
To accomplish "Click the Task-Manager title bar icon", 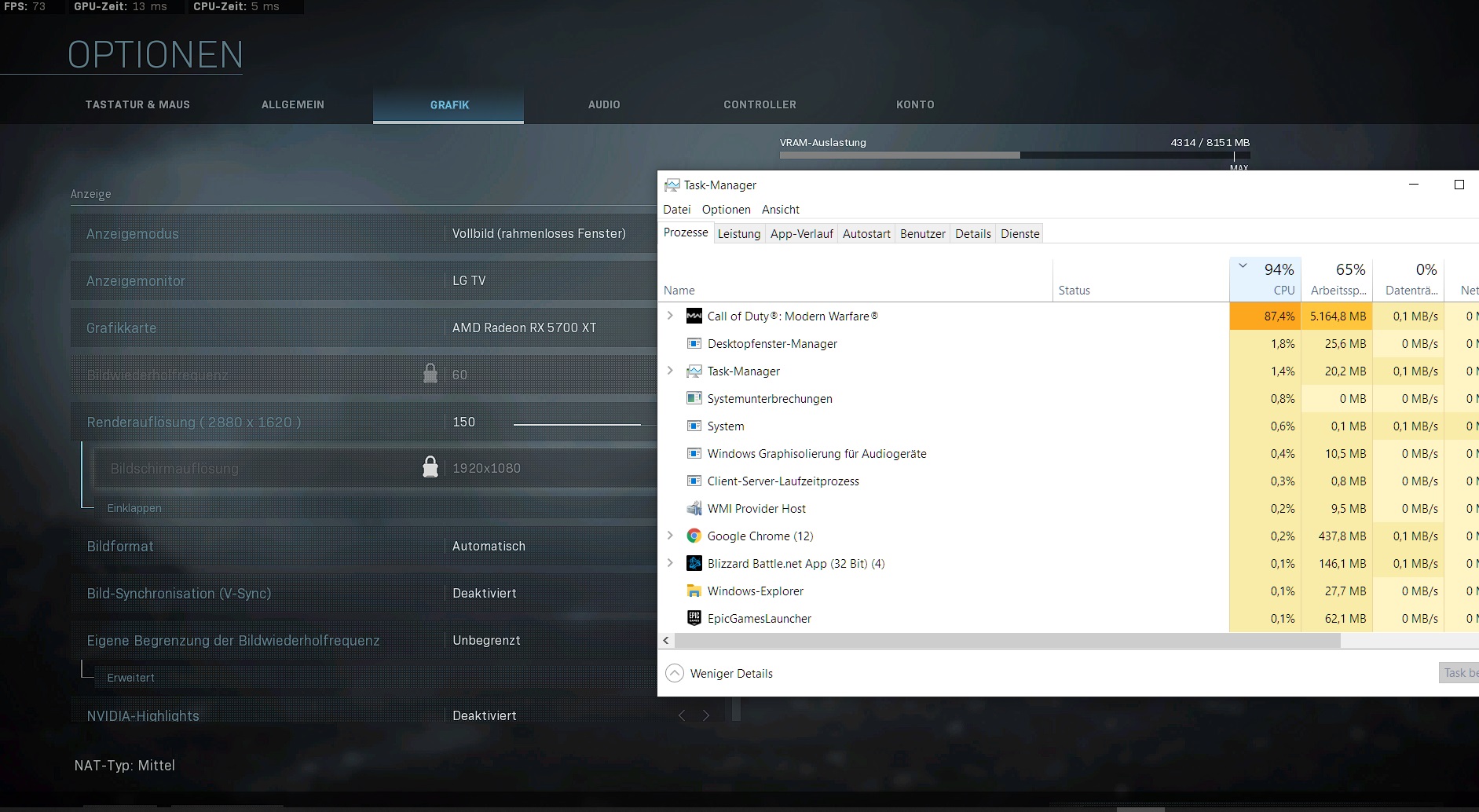I will click(672, 185).
